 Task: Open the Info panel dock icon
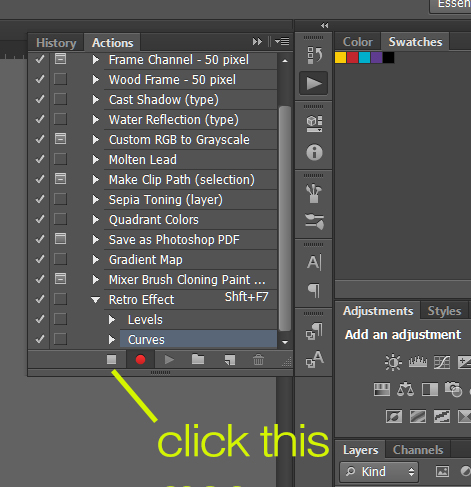[x=314, y=153]
